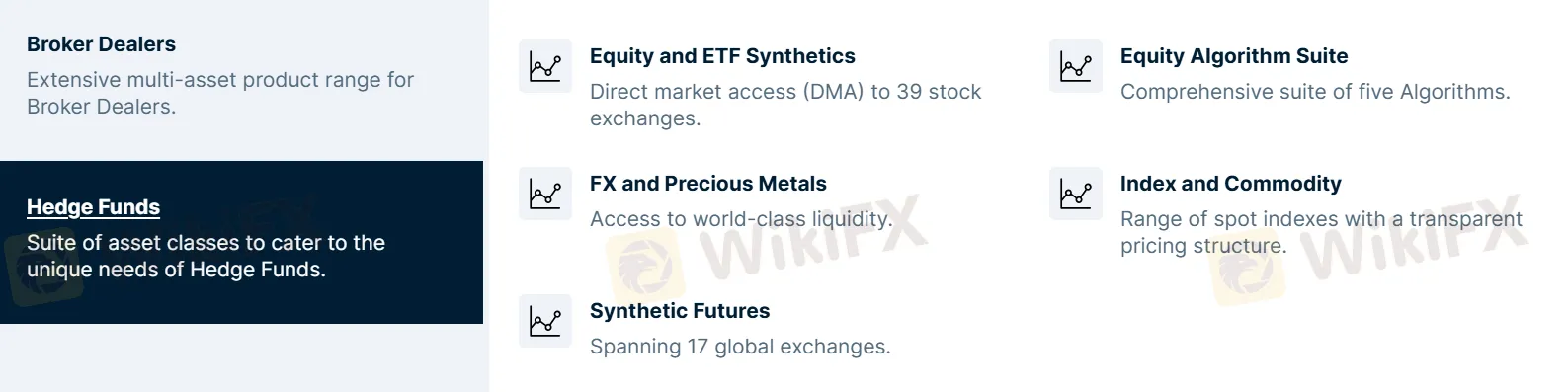1568x392 pixels.
Task: Click the 'Direct market access (DMA)' description
Action: click(785, 105)
